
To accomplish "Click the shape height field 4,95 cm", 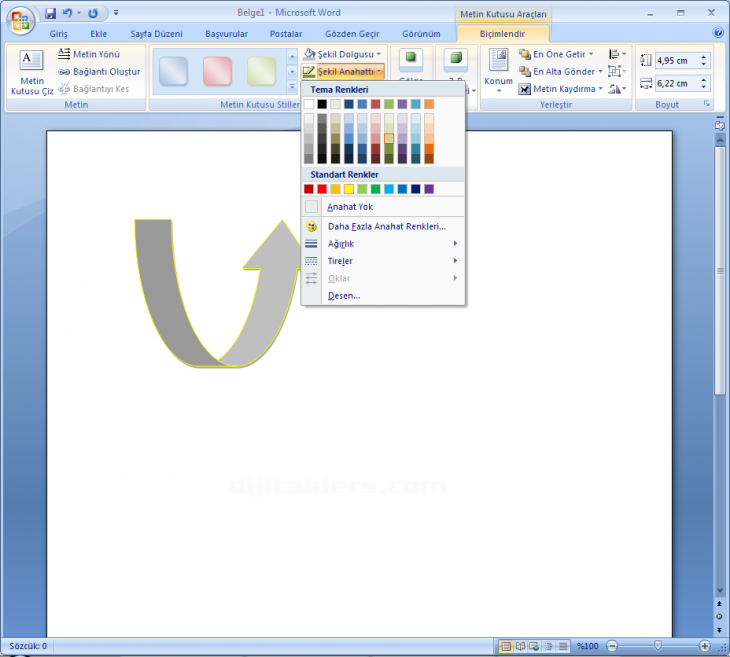I will click(676, 61).
